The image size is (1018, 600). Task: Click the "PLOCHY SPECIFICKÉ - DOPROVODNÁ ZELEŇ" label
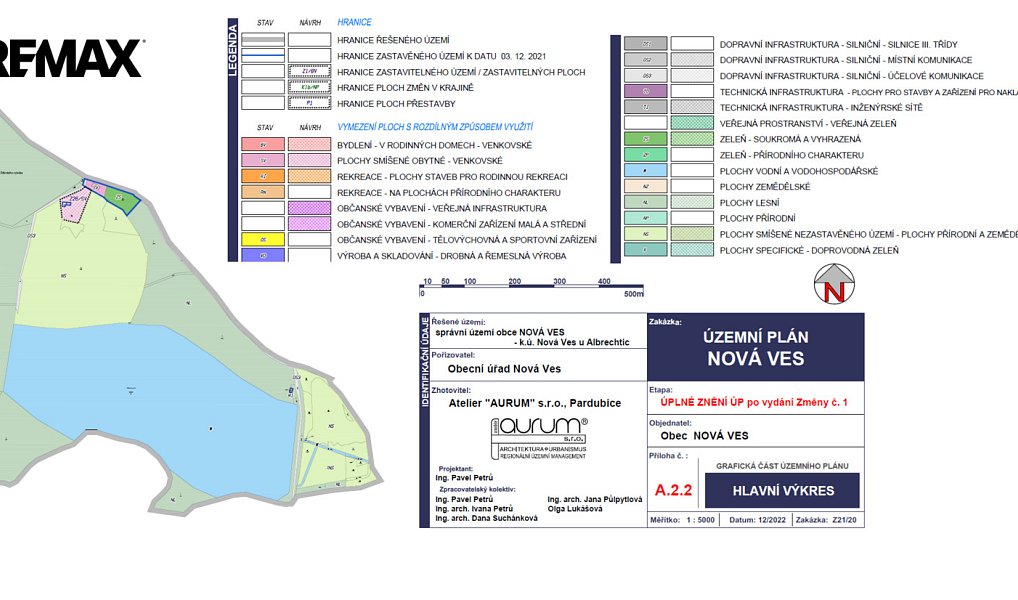tap(809, 251)
